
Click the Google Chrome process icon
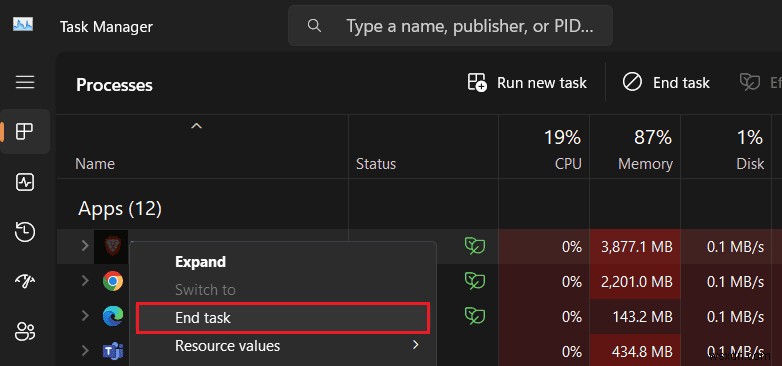coord(113,281)
